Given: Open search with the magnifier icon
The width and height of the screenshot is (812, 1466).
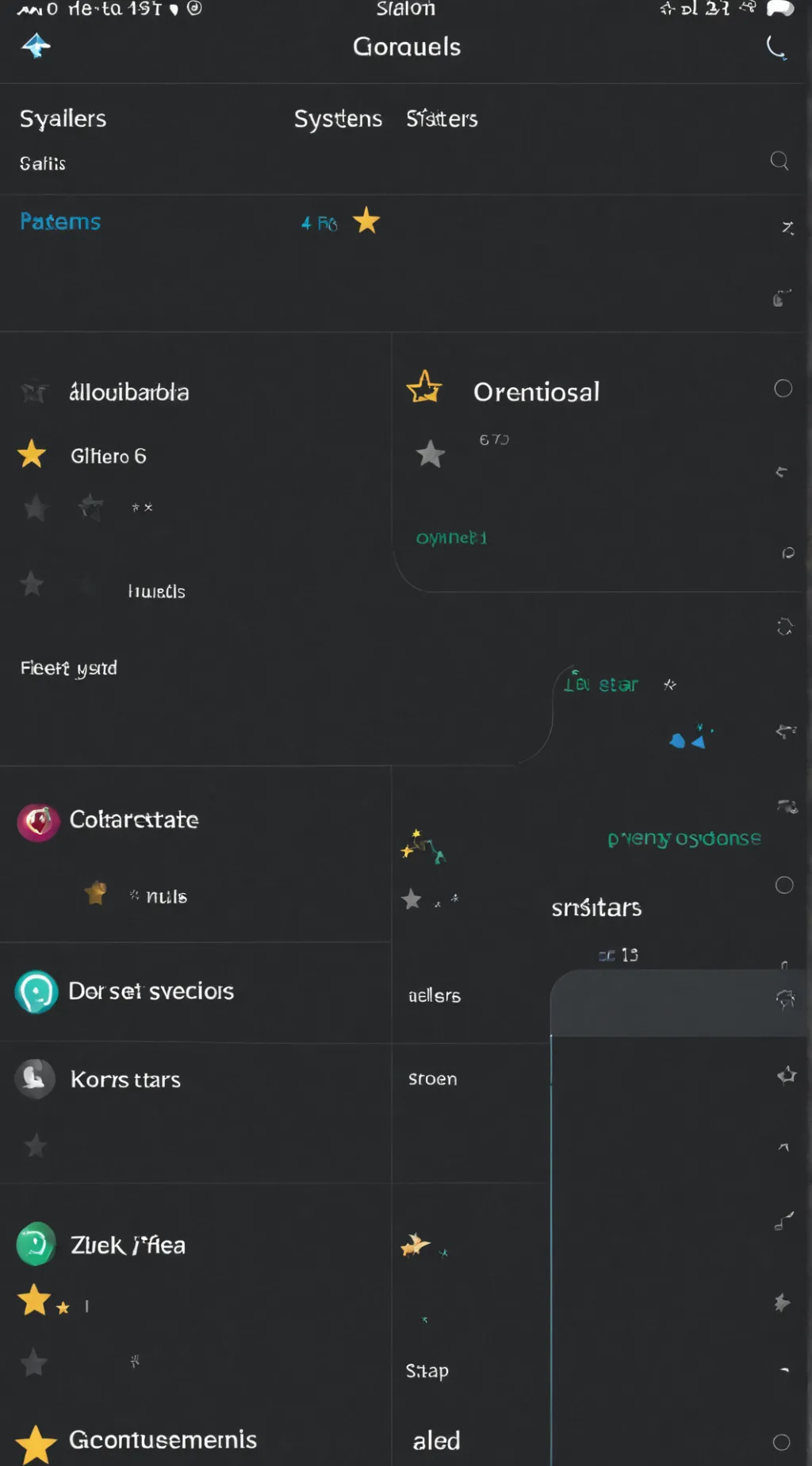Looking at the screenshot, I should [x=779, y=161].
